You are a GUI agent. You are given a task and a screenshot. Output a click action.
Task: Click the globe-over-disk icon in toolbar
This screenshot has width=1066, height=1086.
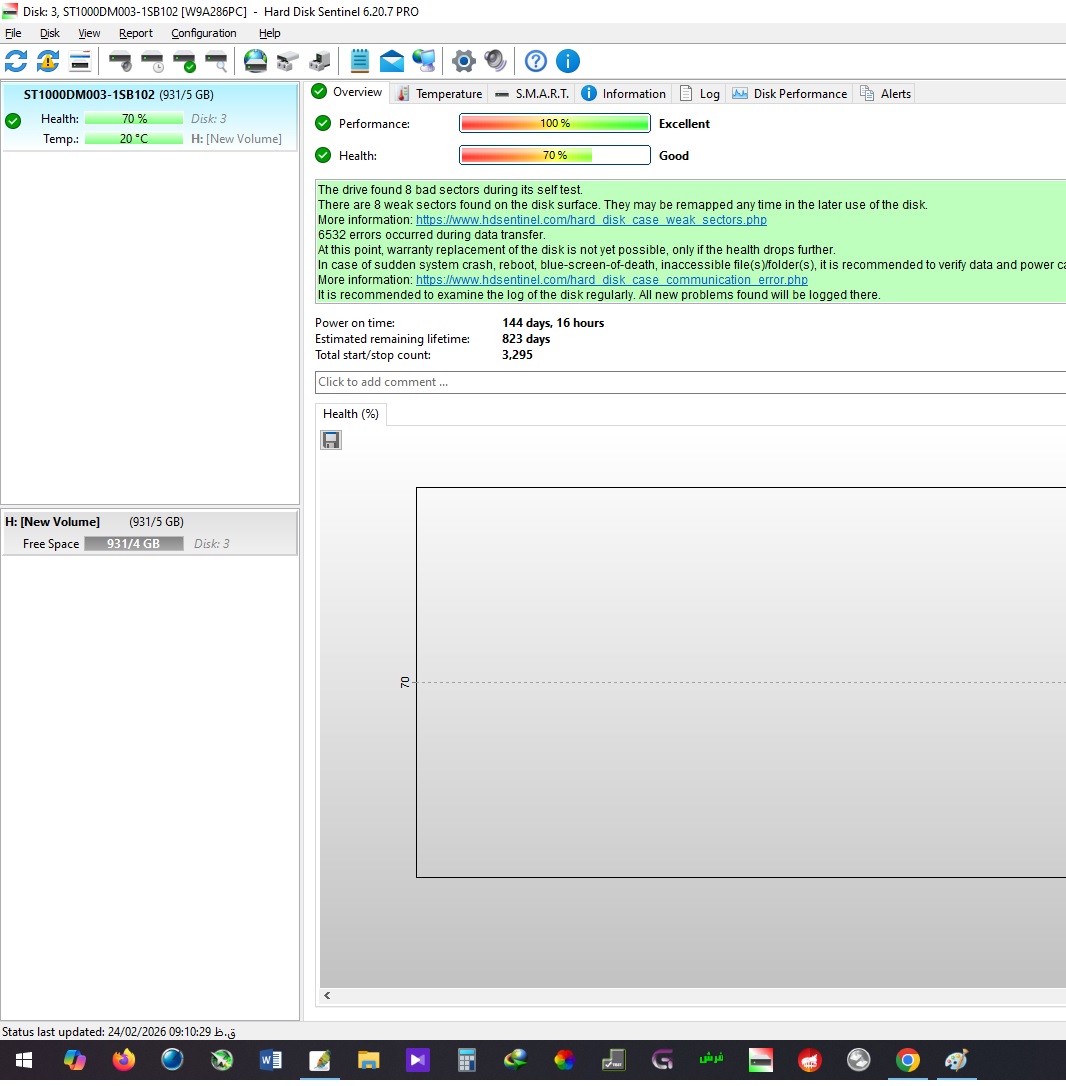(256, 61)
